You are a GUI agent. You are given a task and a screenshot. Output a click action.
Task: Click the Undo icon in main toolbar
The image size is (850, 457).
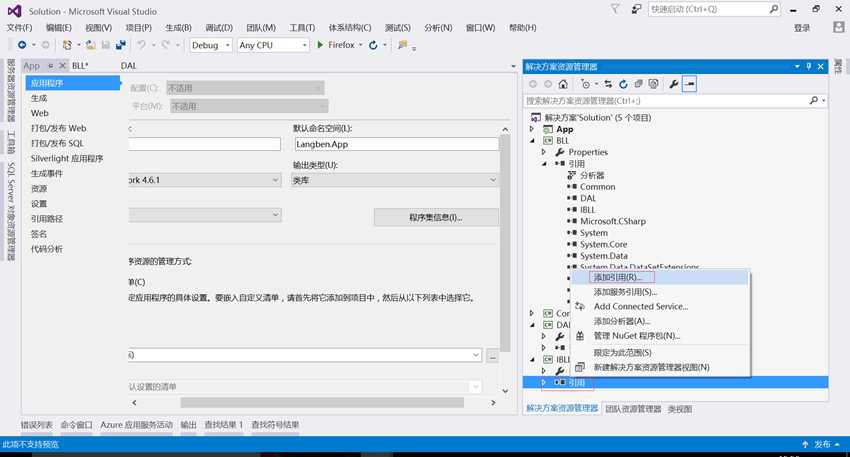pyautogui.click(x=141, y=45)
